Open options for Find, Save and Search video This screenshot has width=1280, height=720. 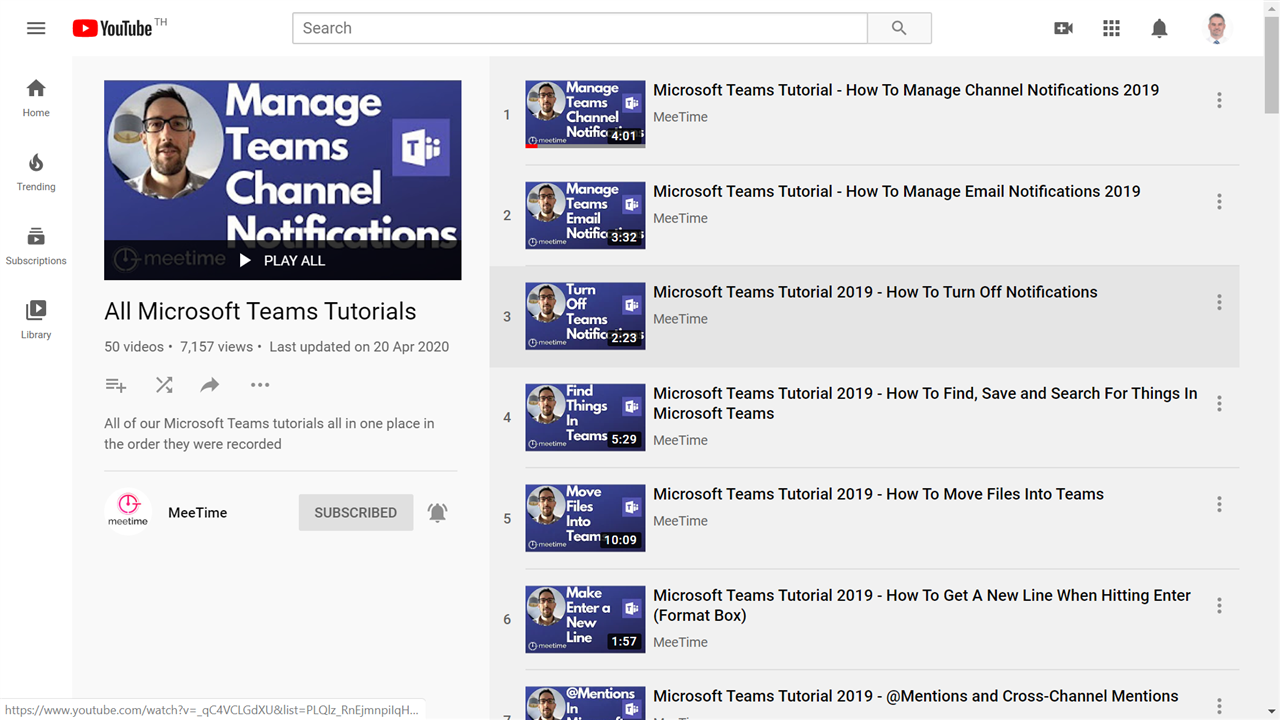[1219, 403]
